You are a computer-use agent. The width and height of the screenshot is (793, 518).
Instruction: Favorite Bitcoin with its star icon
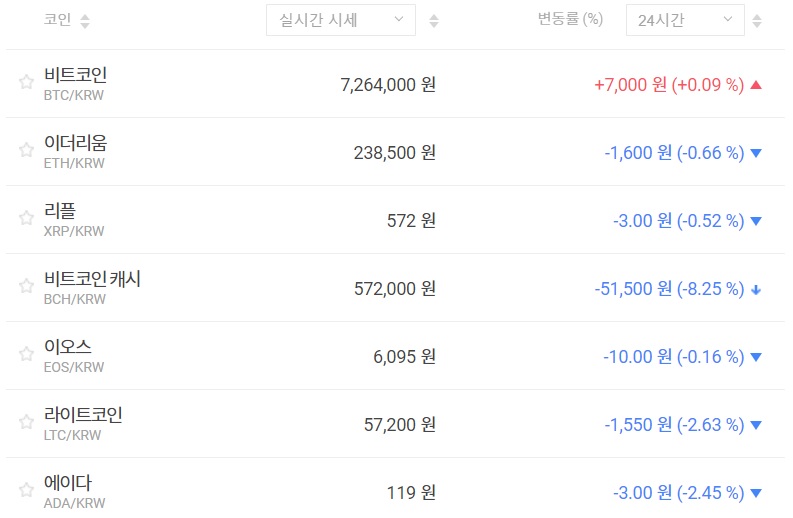click(26, 82)
